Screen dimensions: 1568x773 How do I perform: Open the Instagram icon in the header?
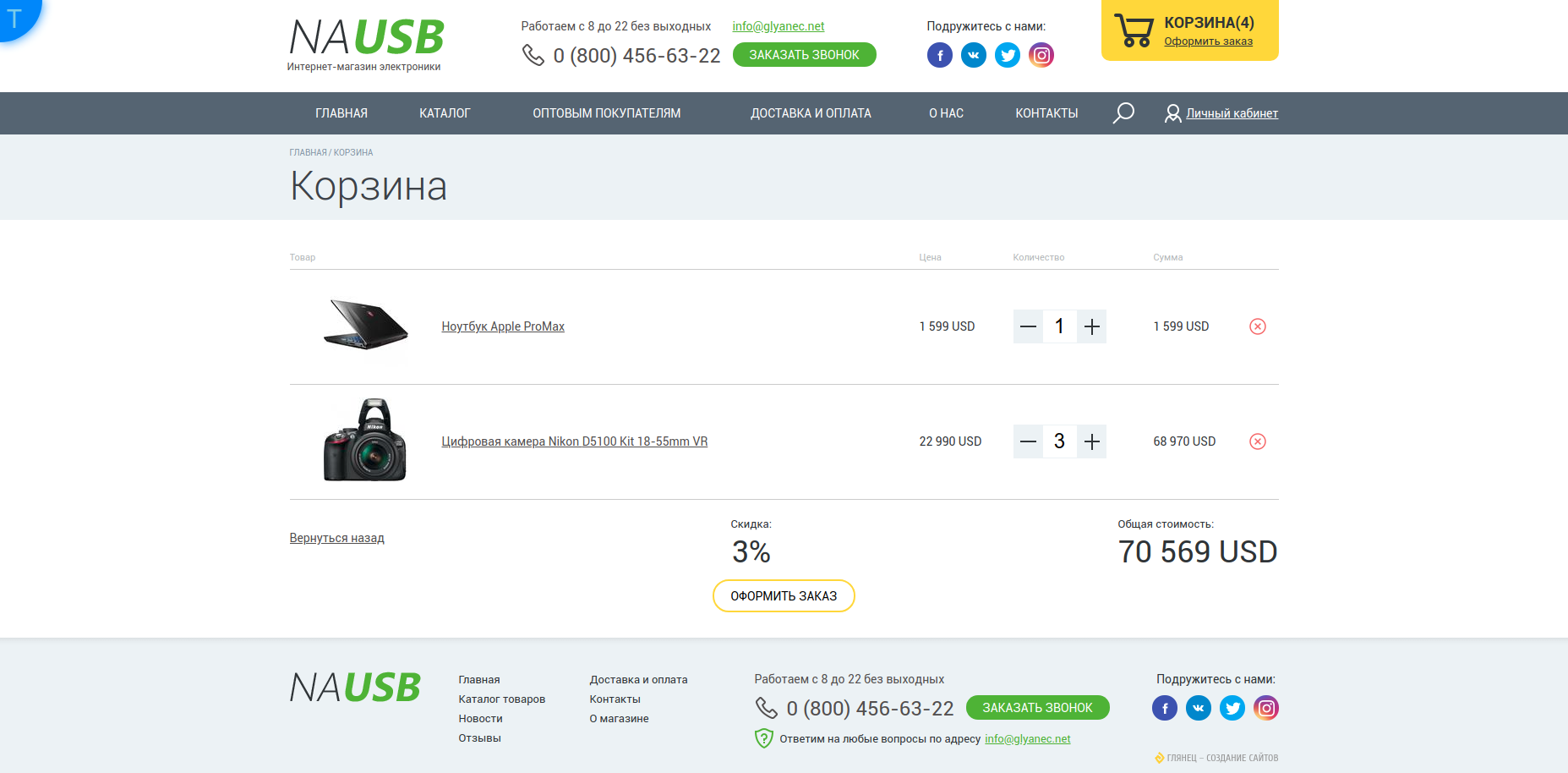(1041, 55)
